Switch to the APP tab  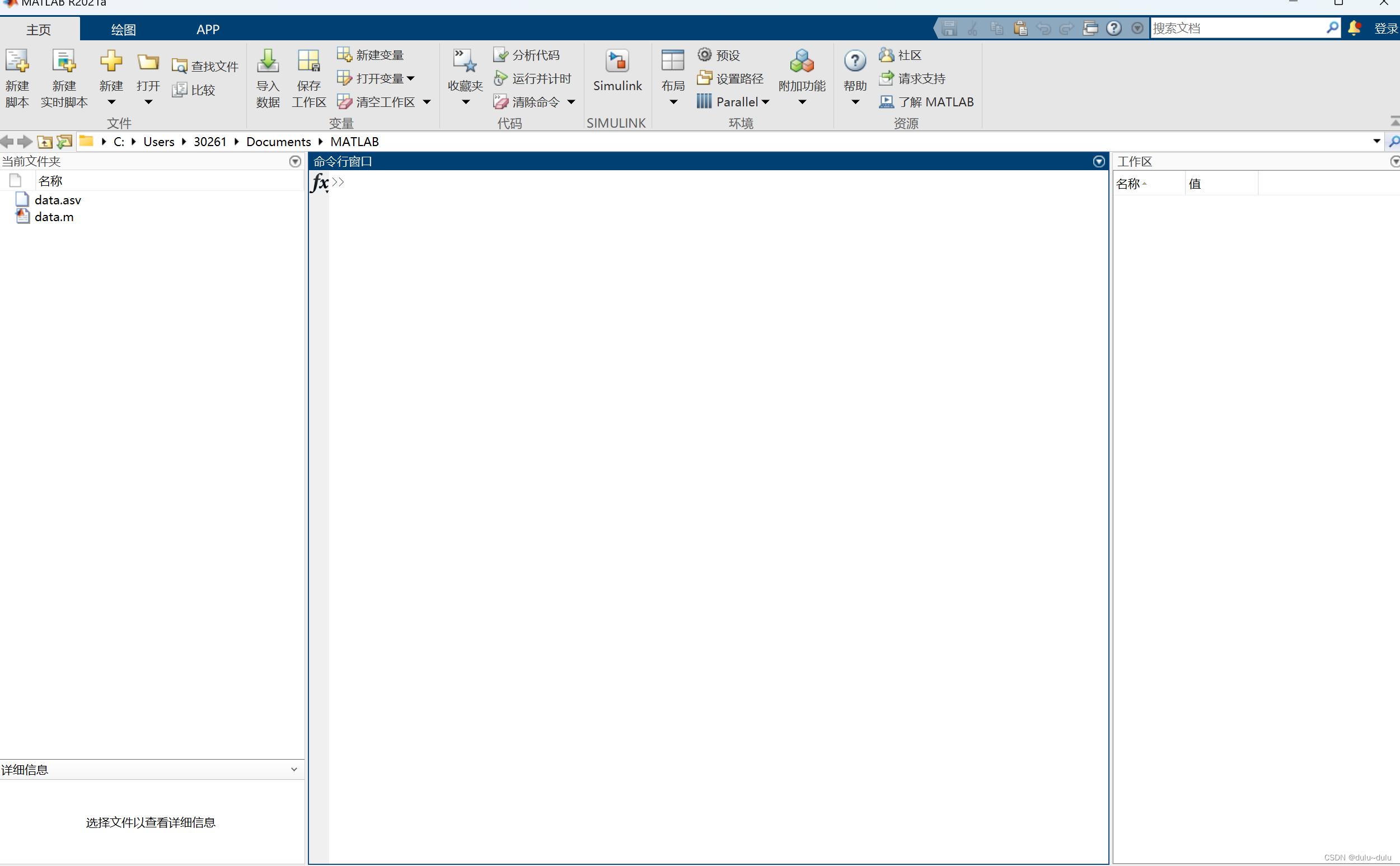pos(208,29)
